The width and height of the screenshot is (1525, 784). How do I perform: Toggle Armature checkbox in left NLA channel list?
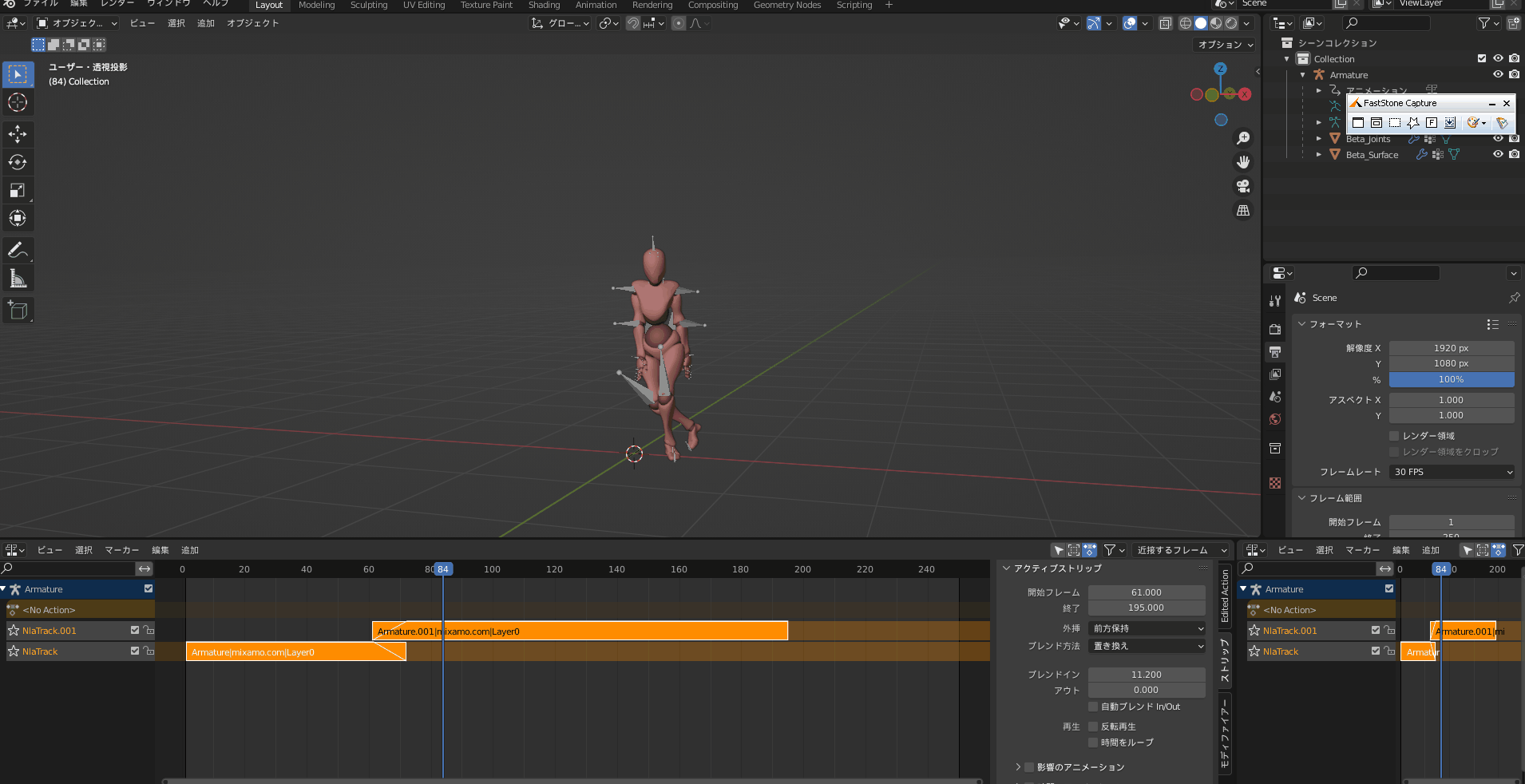point(149,588)
